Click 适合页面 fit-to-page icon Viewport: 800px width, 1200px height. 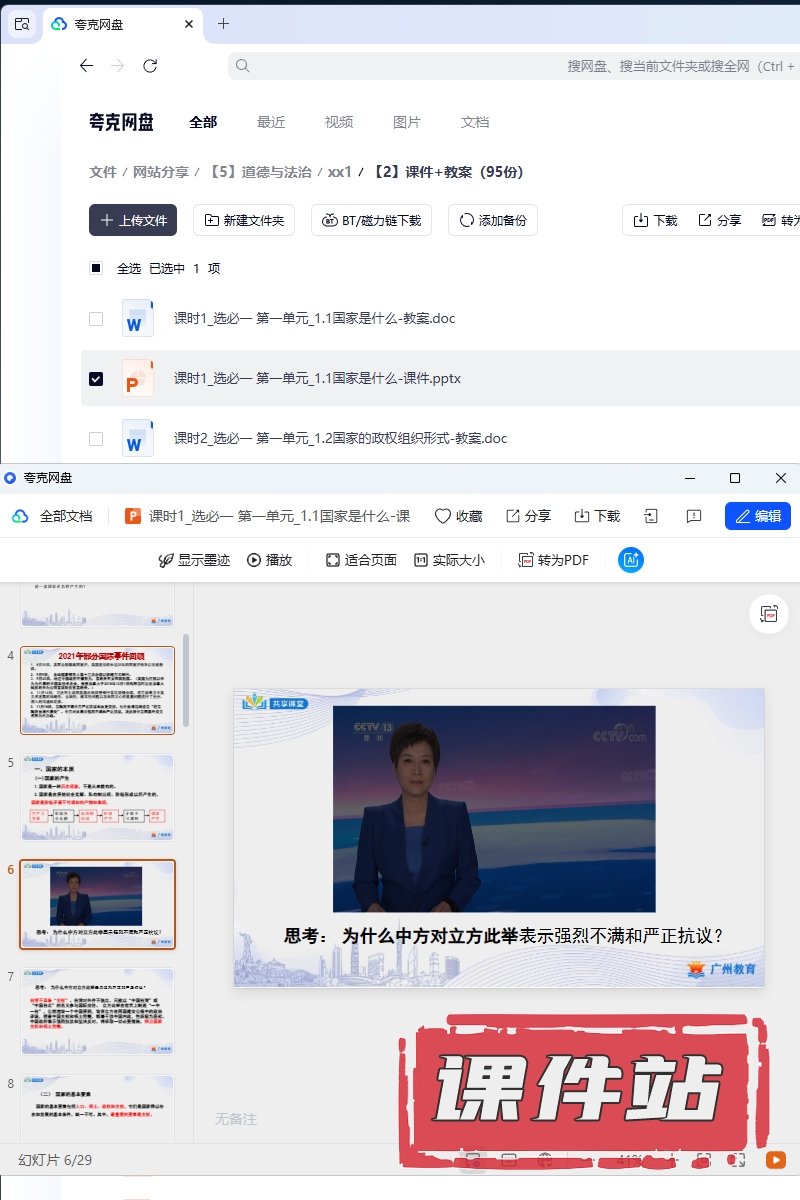[x=361, y=560]
